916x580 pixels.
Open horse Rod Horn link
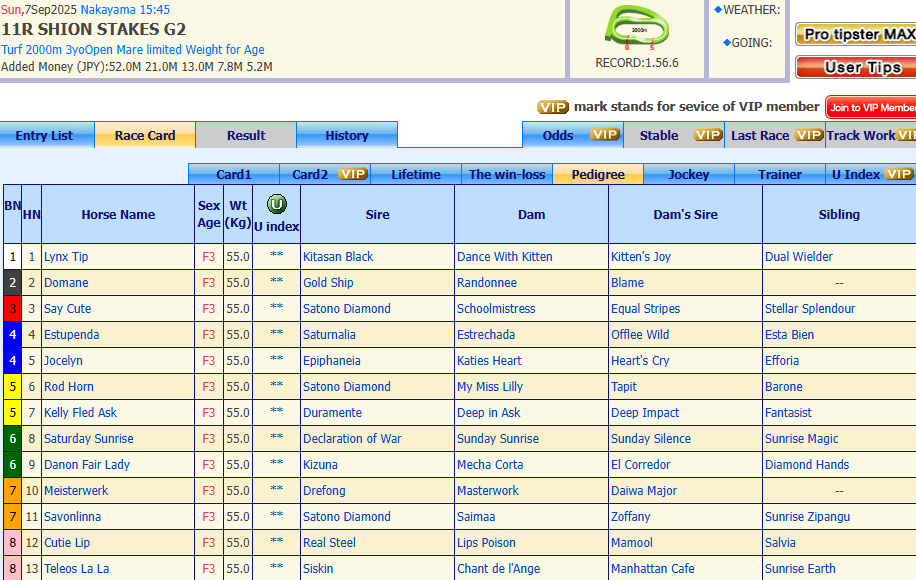coord(68,387)
